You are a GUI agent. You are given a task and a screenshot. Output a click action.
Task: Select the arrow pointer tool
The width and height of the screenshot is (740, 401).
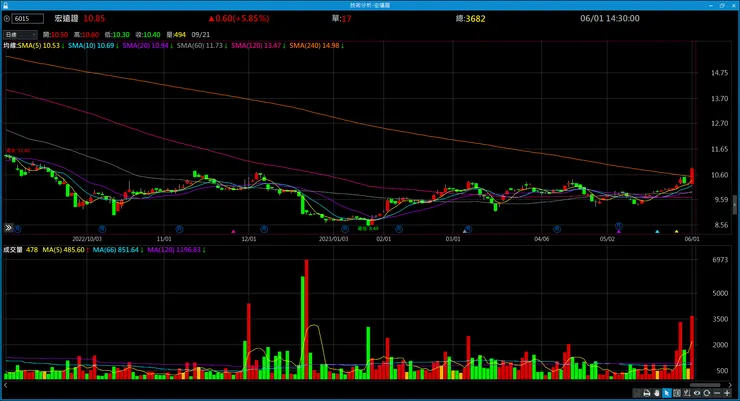(x=666, y=393)
